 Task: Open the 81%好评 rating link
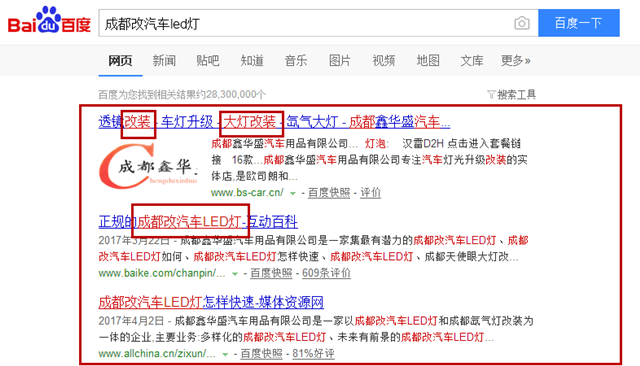(x=313, y=353)
